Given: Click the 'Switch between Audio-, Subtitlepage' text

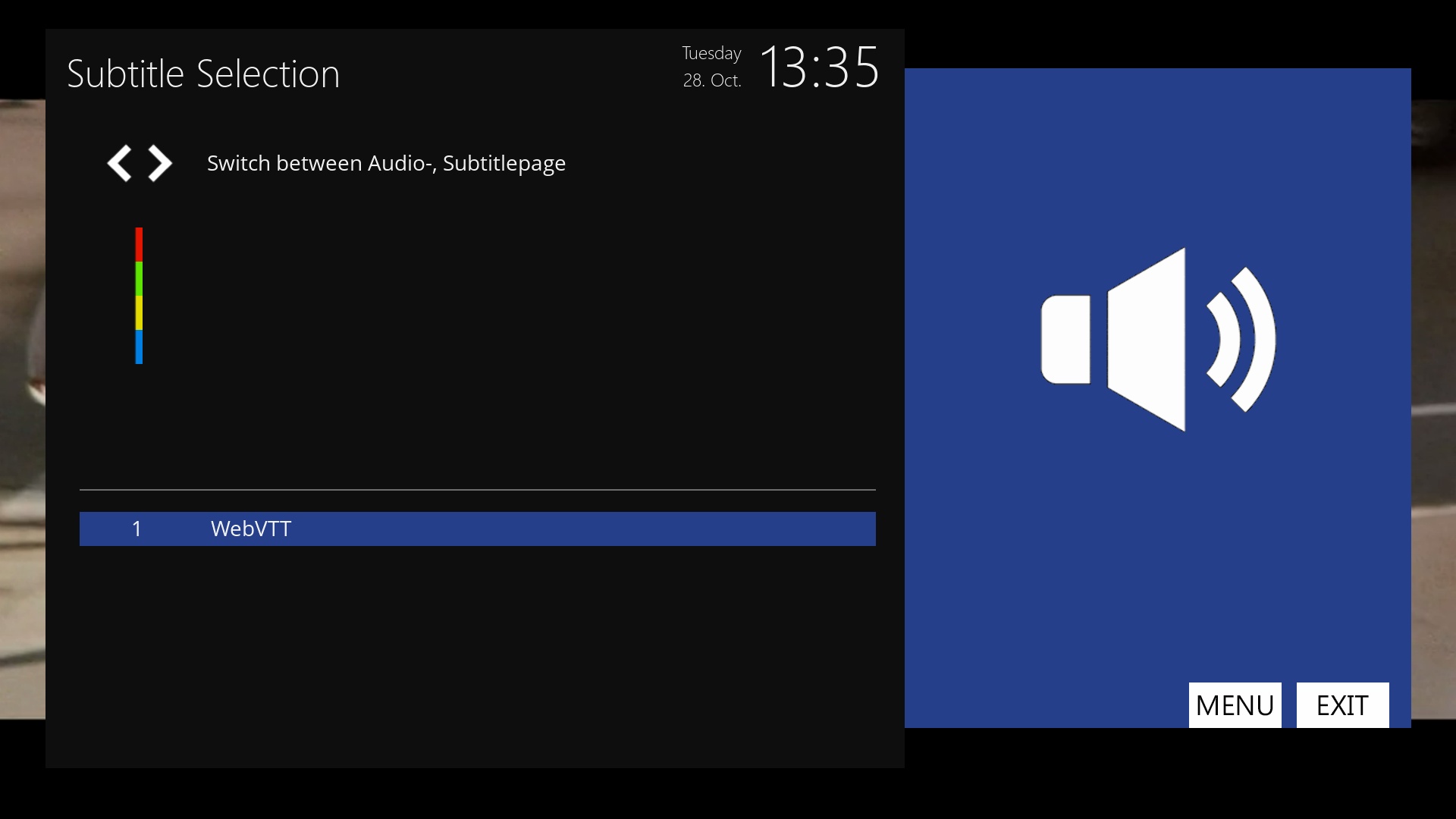Looking at the screenshot, I should tap(386, 163).
